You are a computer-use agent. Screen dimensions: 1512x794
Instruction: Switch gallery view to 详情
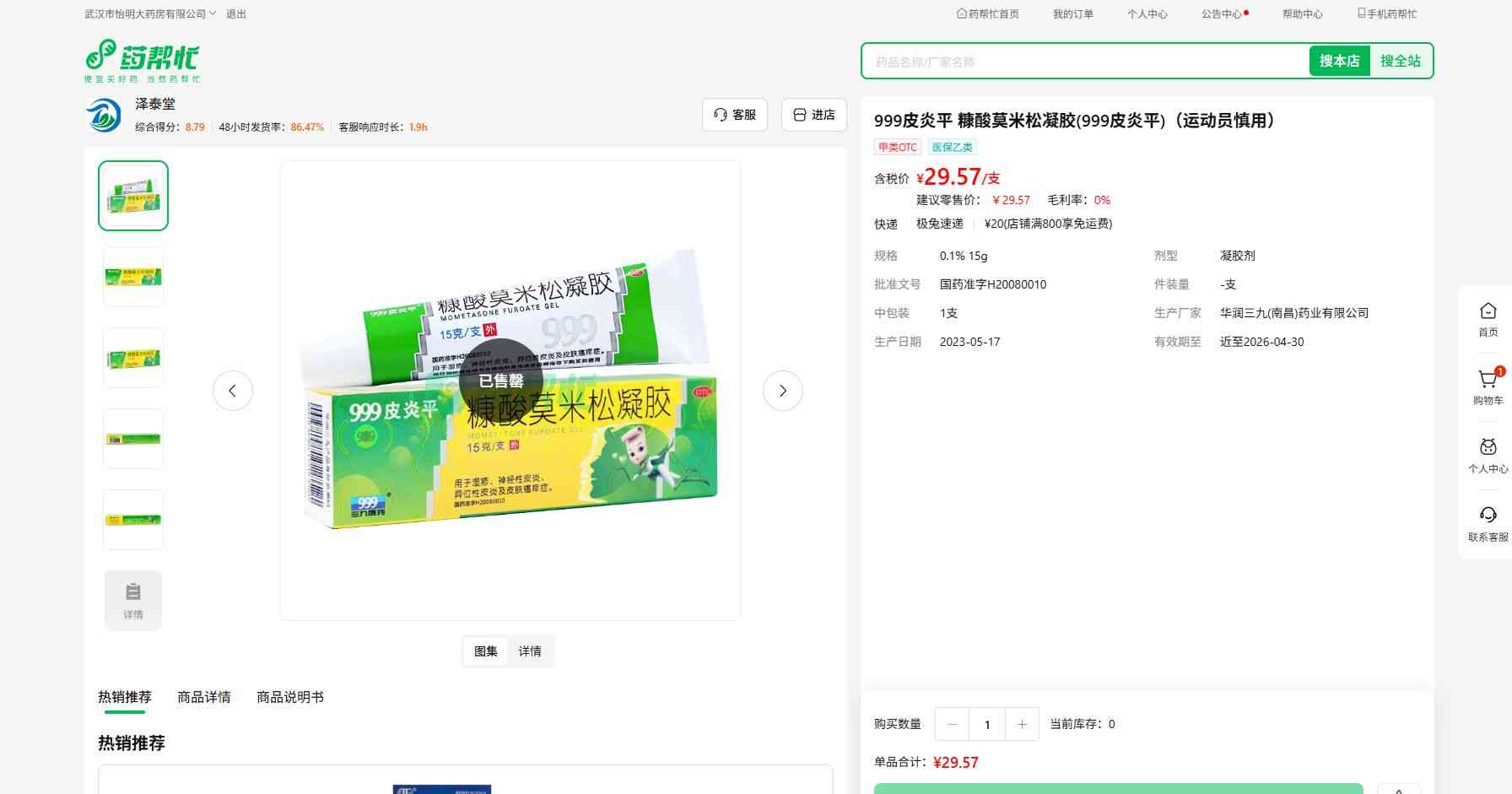point(530,651)
